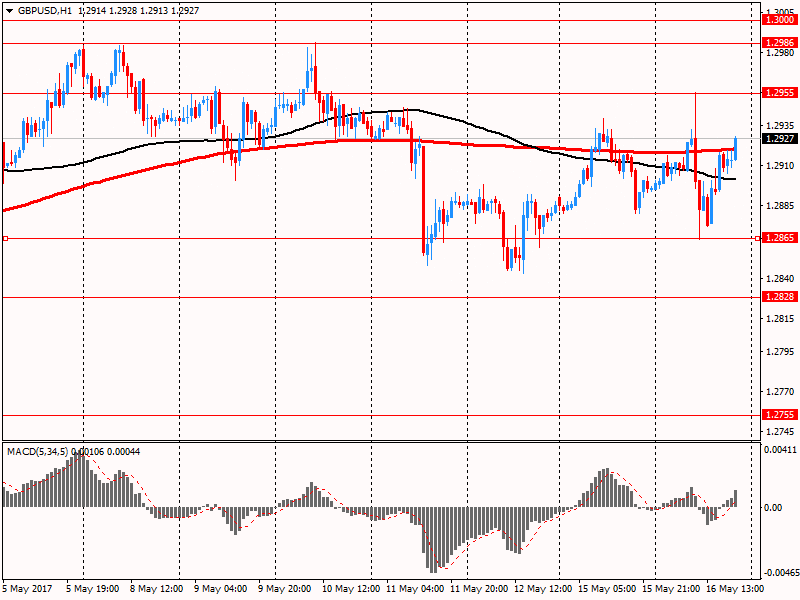Select right handle of the 1.2865 horizontal line
This screenshot has height=600, width=800.
758,238
